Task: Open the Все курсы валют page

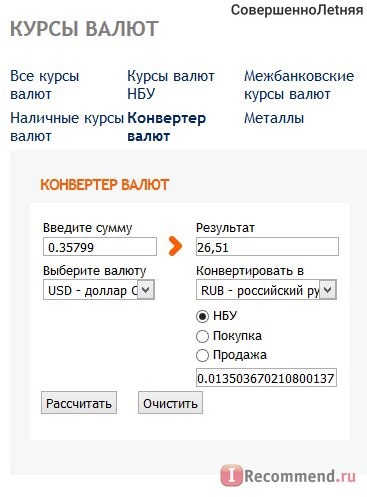Action: click(x=45, y=85)
